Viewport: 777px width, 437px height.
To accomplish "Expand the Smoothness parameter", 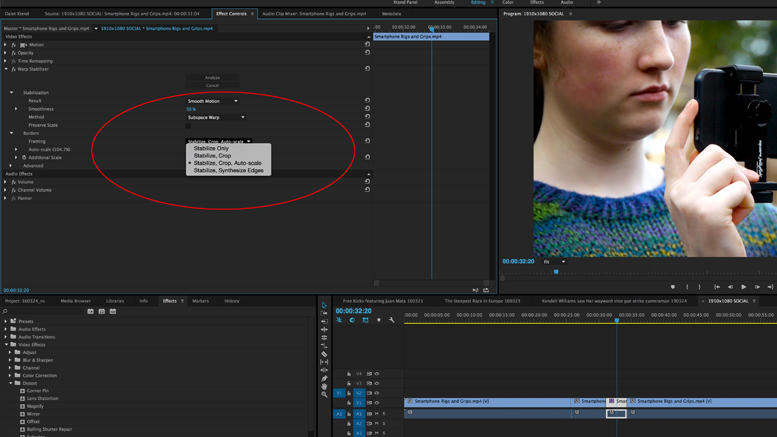I will click(x=16, y=109).
